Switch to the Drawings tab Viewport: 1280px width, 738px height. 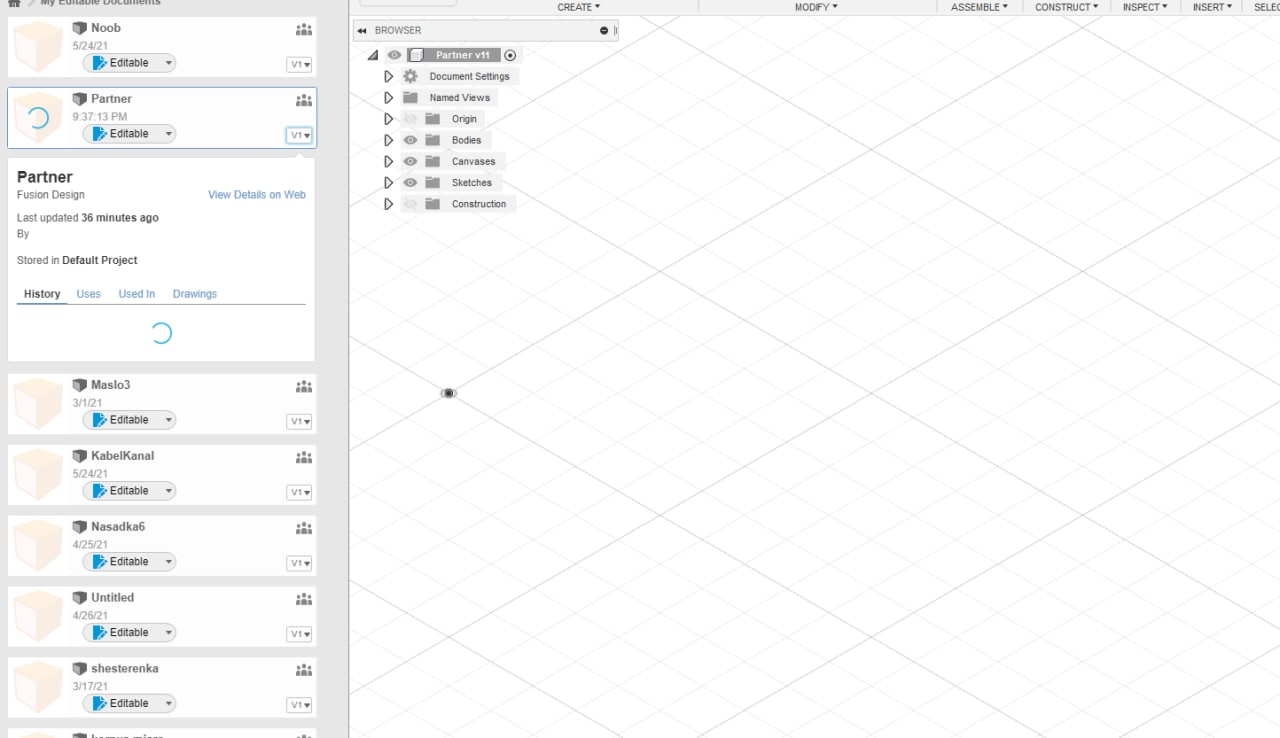tap(195, 294)
